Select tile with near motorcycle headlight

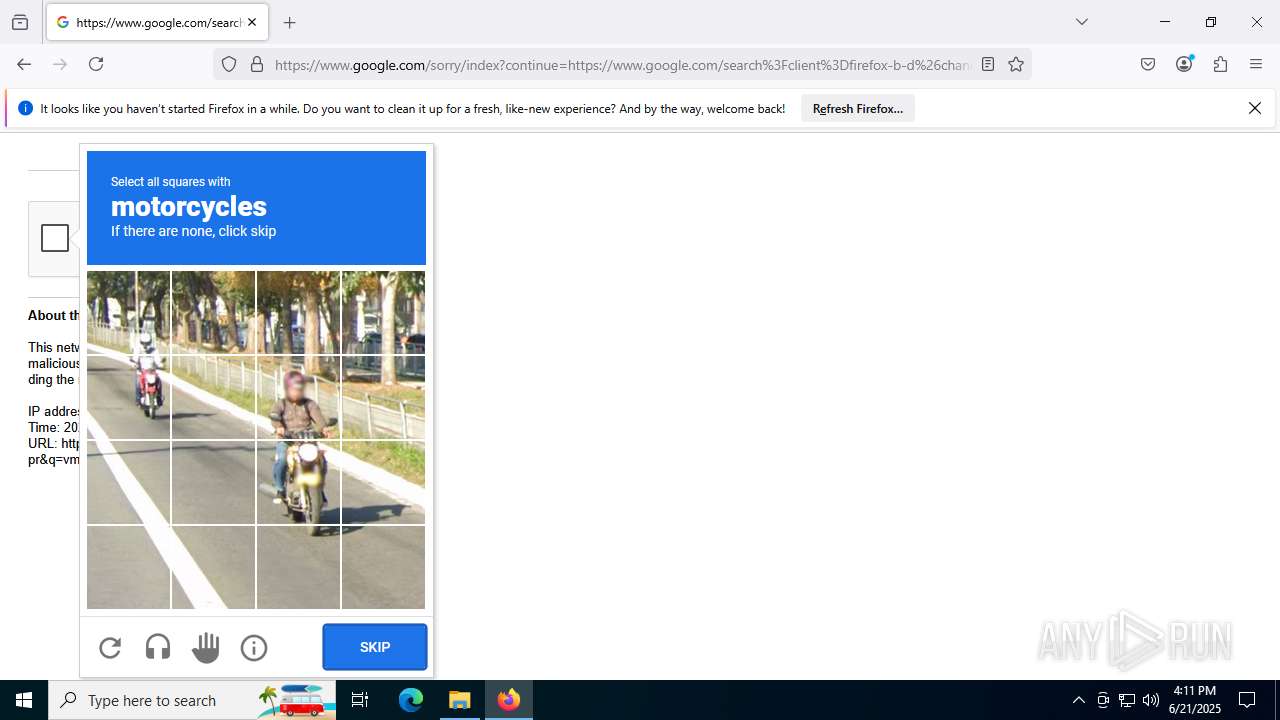298,482
